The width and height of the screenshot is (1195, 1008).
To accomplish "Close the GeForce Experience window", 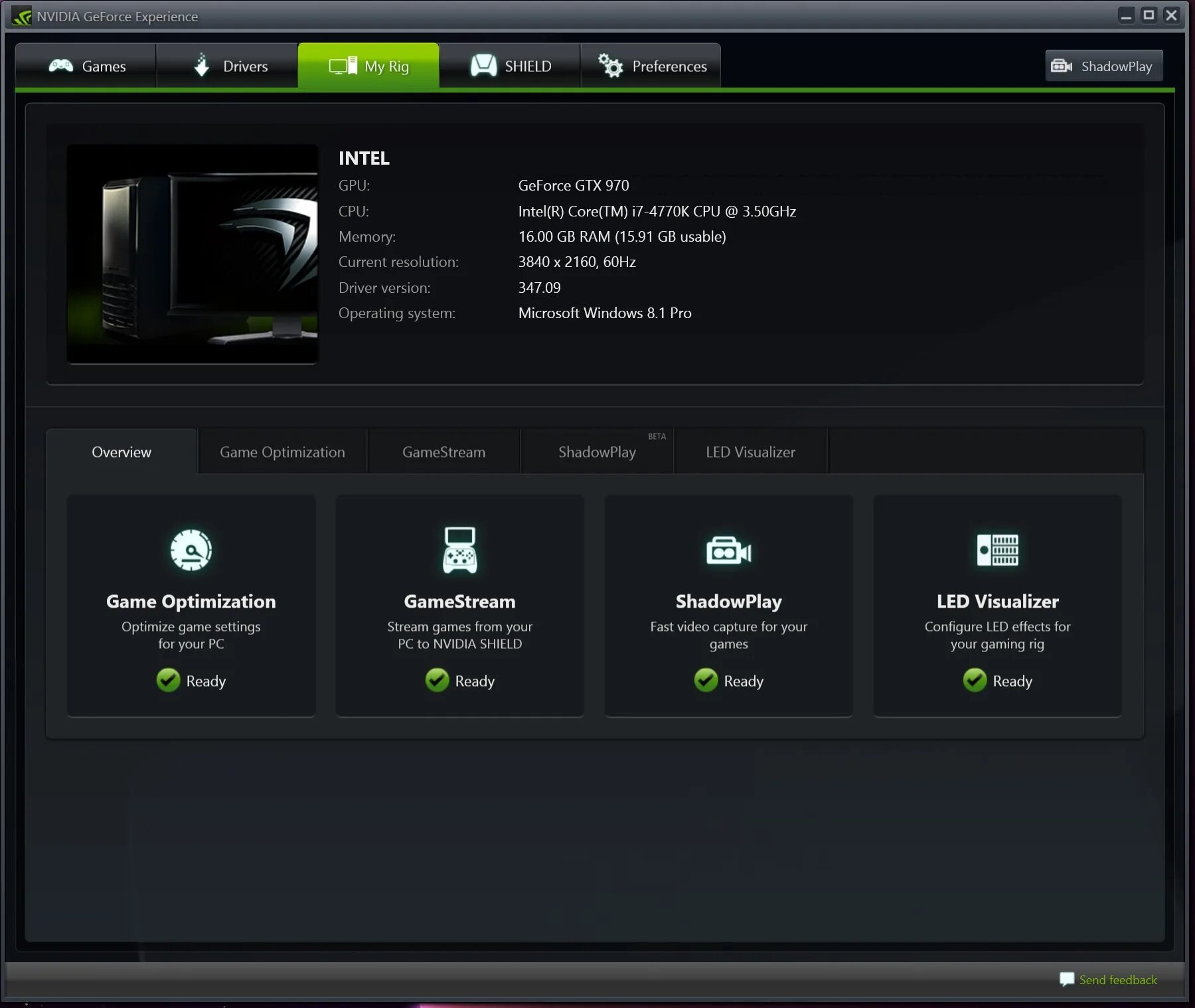I will pyautogui.click(x=1172, y=15).
